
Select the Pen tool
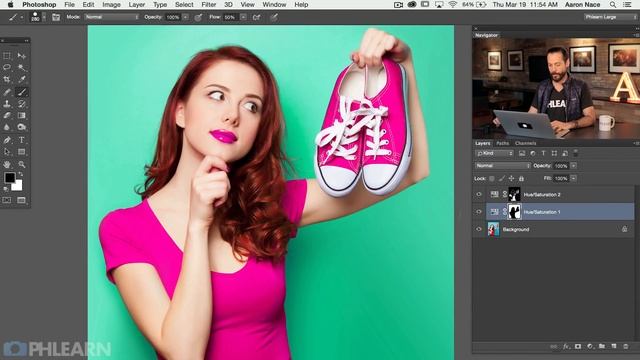[x=7, y=140]
